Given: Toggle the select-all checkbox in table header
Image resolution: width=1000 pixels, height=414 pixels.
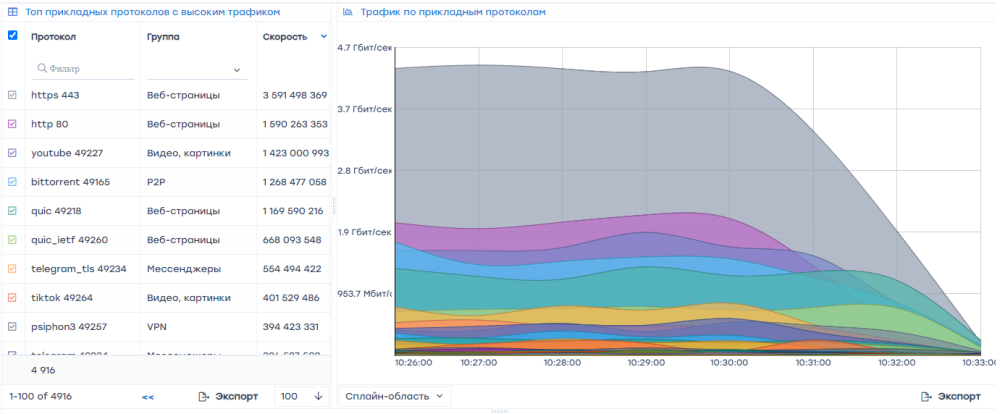Looking at the screenshot, I should pos(13,35).
